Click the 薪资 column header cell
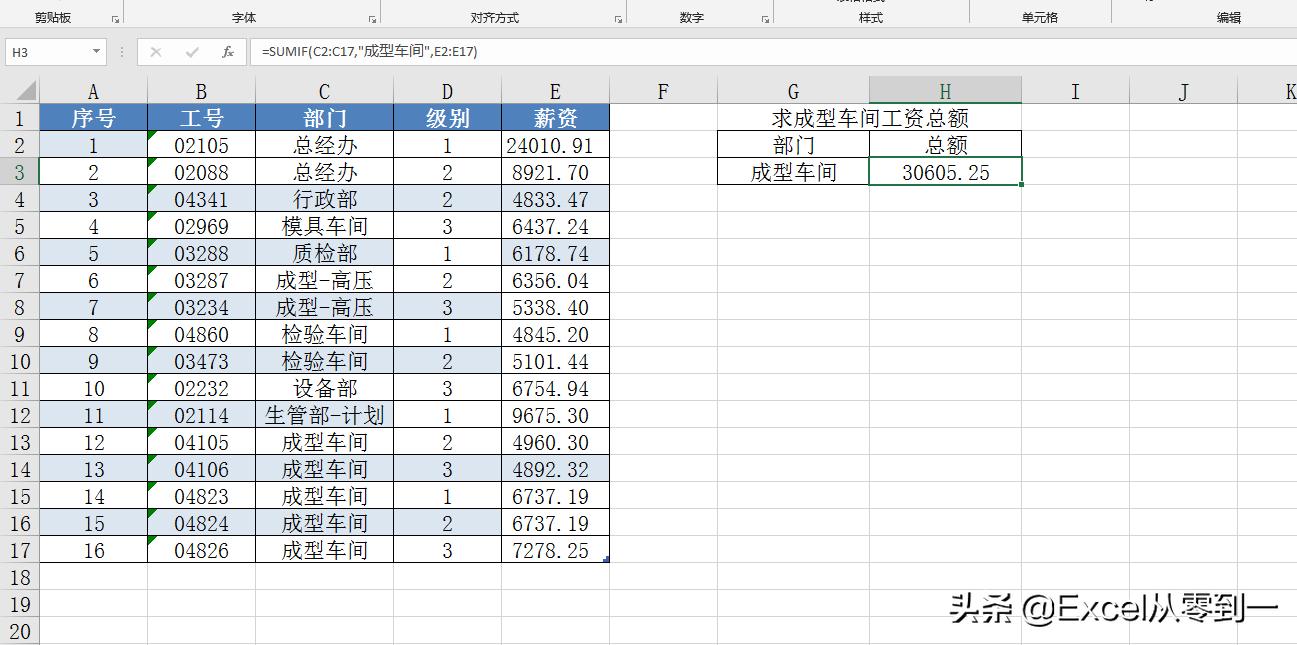The image size is (1297, 645). coord(554,117)
